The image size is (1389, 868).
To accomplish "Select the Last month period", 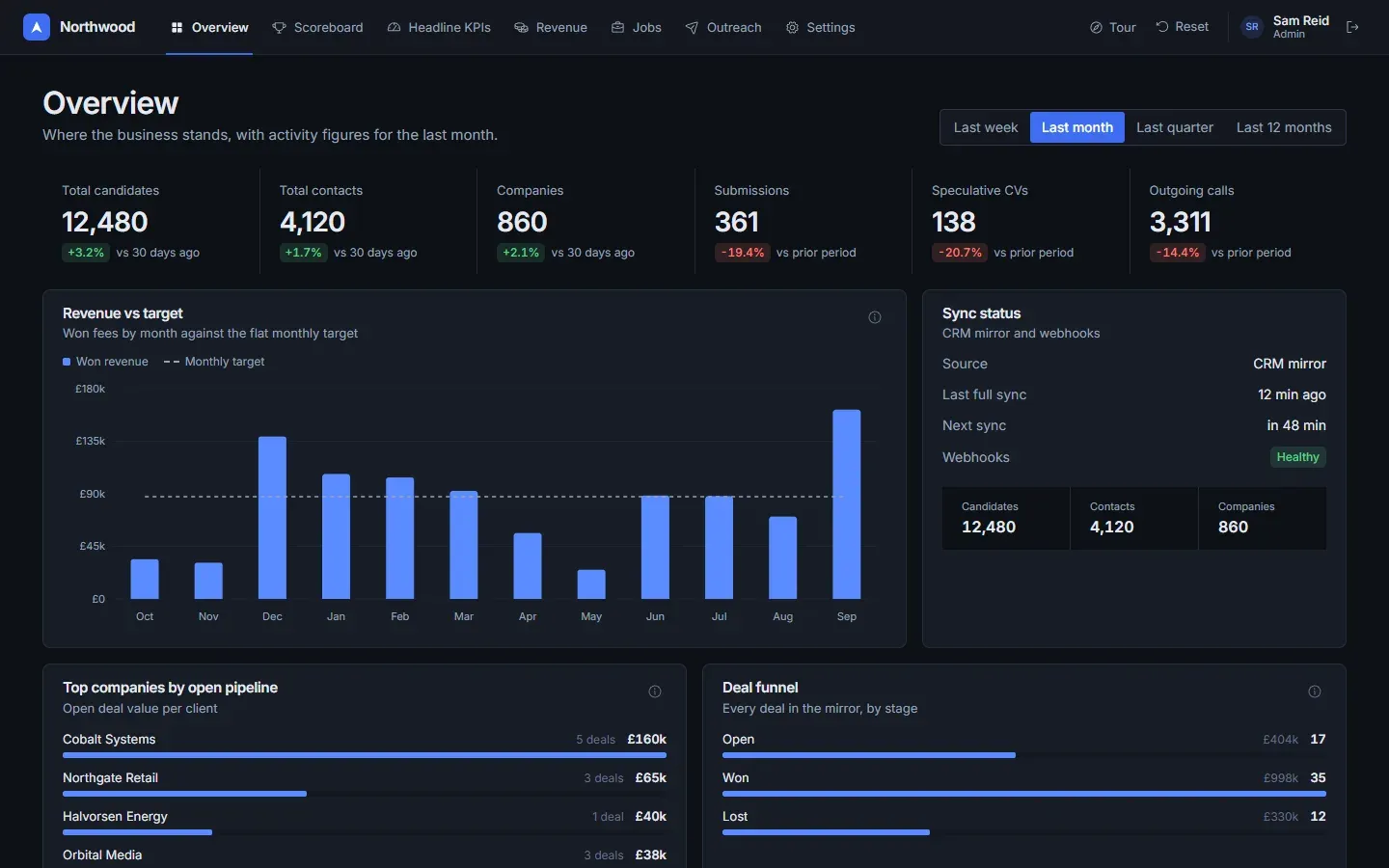I will click(x=1077, y=127).
